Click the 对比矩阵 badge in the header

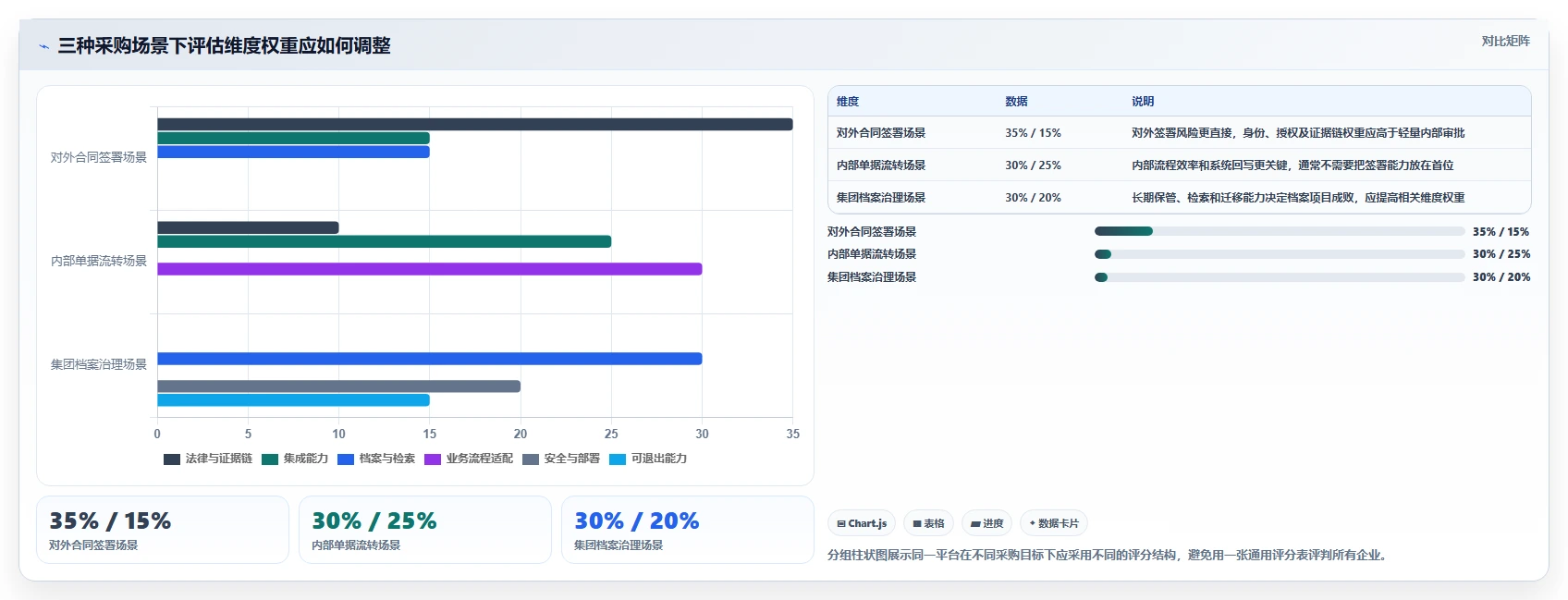[x=1505, y=41]
